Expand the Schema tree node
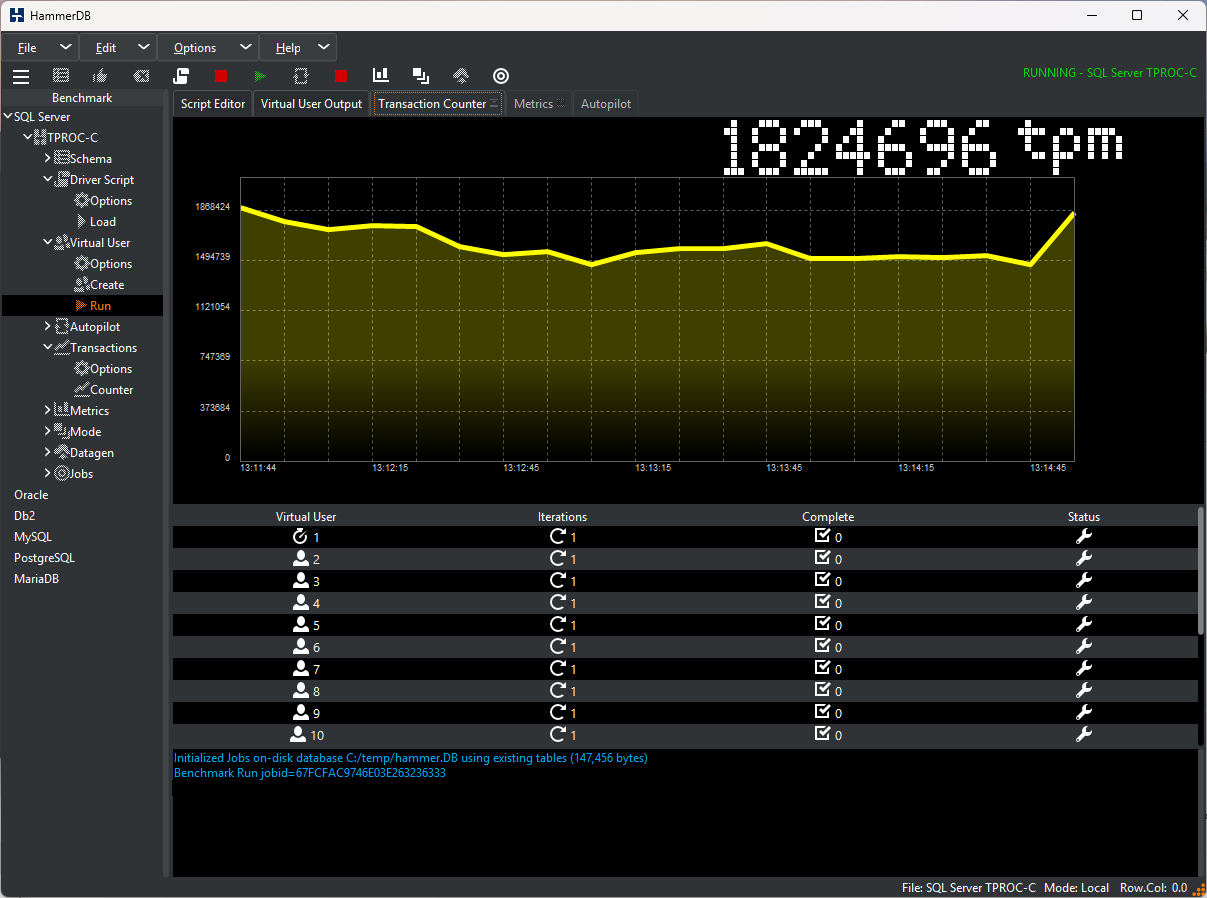1207x898 pixels. pyautogui.click(x=48, y=159)
